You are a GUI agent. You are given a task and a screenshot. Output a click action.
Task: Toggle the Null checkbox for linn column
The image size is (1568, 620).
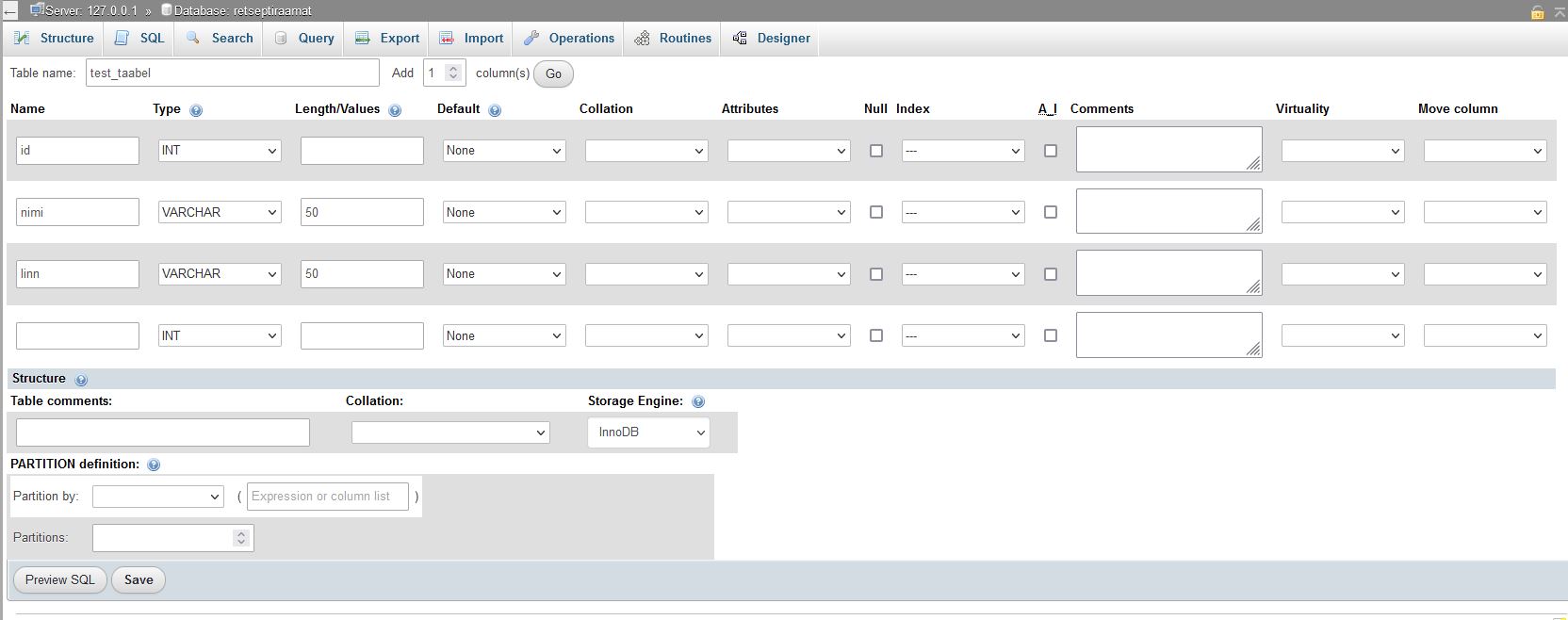876,274
